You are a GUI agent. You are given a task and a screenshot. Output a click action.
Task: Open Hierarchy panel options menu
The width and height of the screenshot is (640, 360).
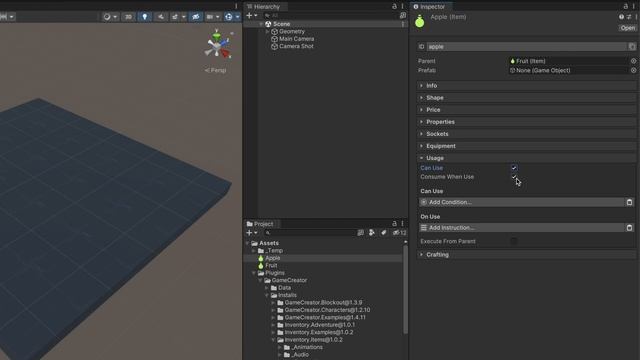(x=402, y=6)
